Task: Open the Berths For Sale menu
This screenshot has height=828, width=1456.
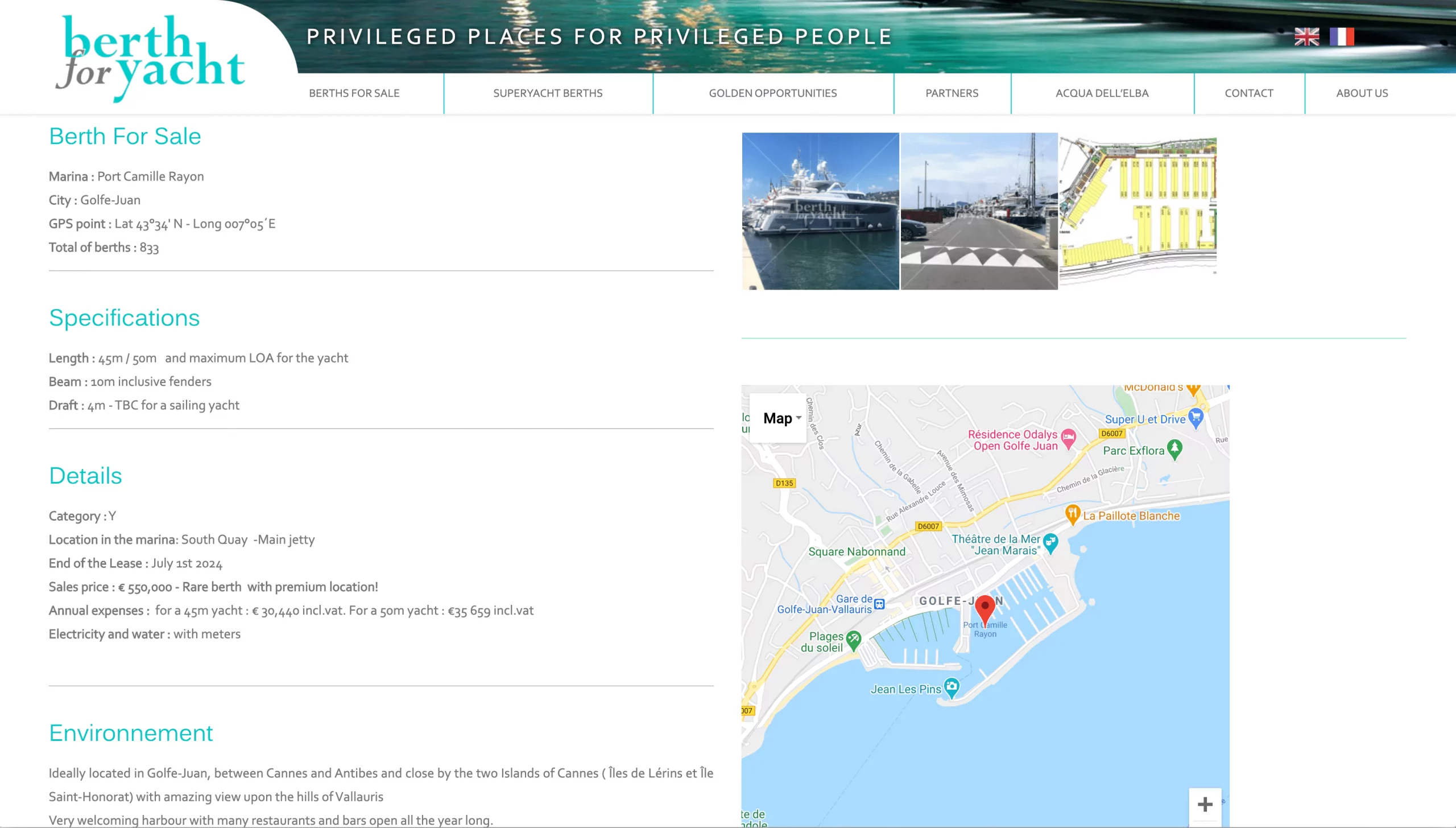Action: pyautogui.click(x=354, y=93)
